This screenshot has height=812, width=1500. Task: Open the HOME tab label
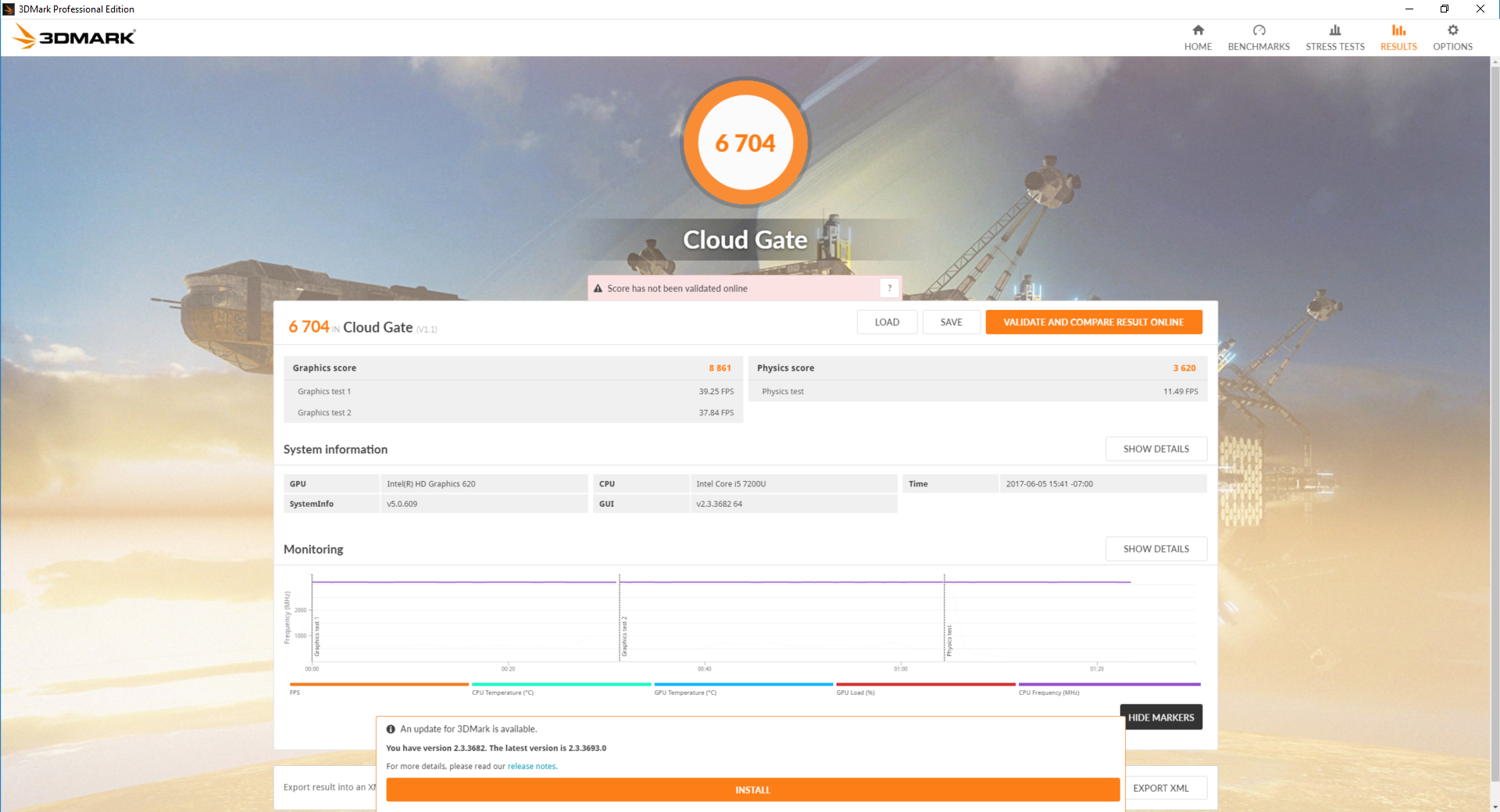point(1198,47)
